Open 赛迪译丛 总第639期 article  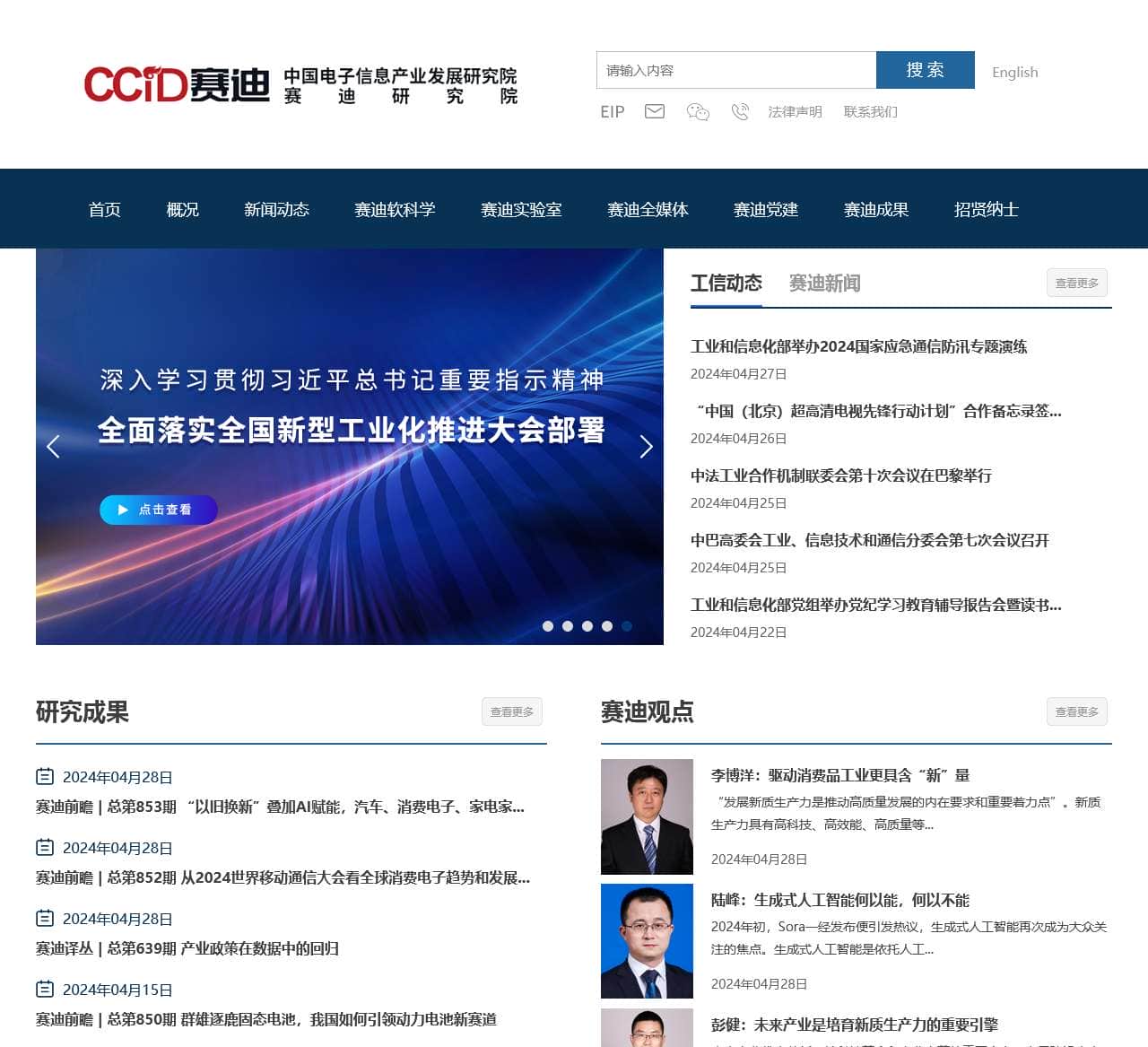click(187, 948)
